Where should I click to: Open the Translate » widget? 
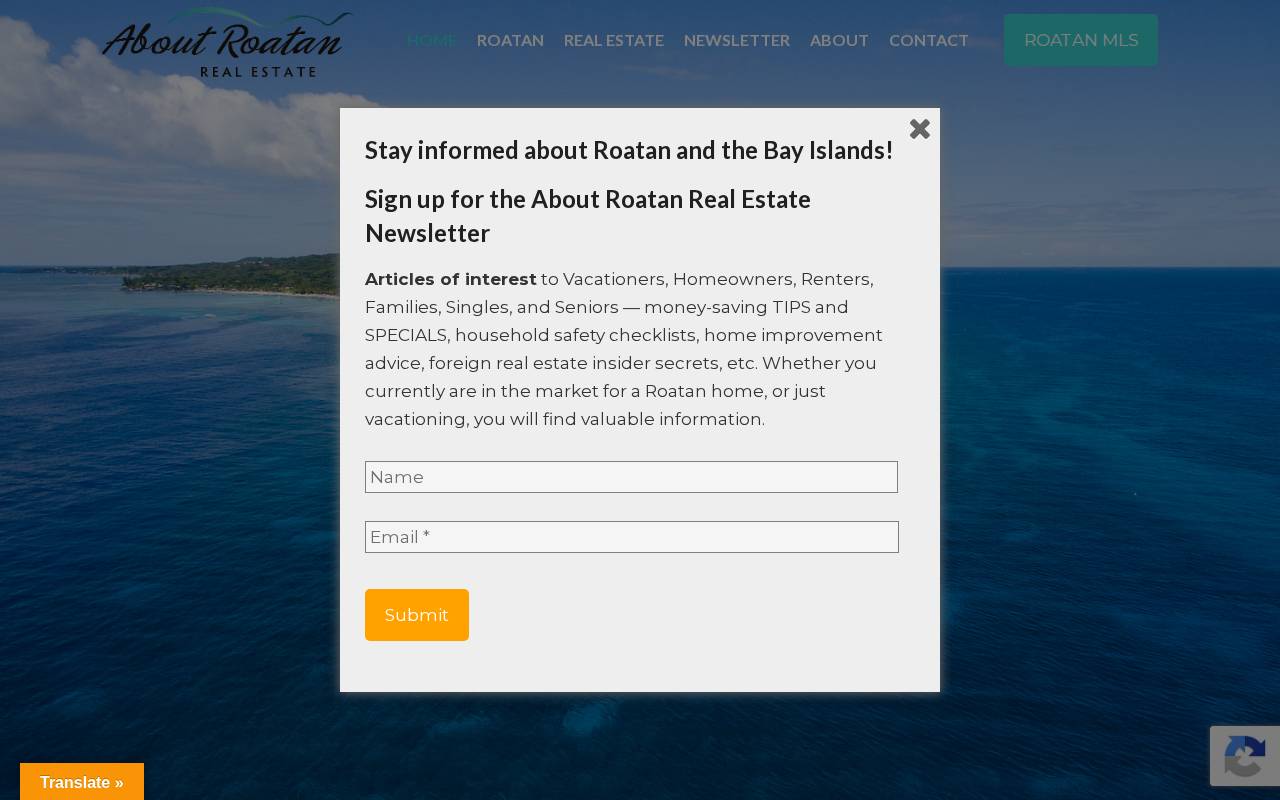tap(82, 782)
